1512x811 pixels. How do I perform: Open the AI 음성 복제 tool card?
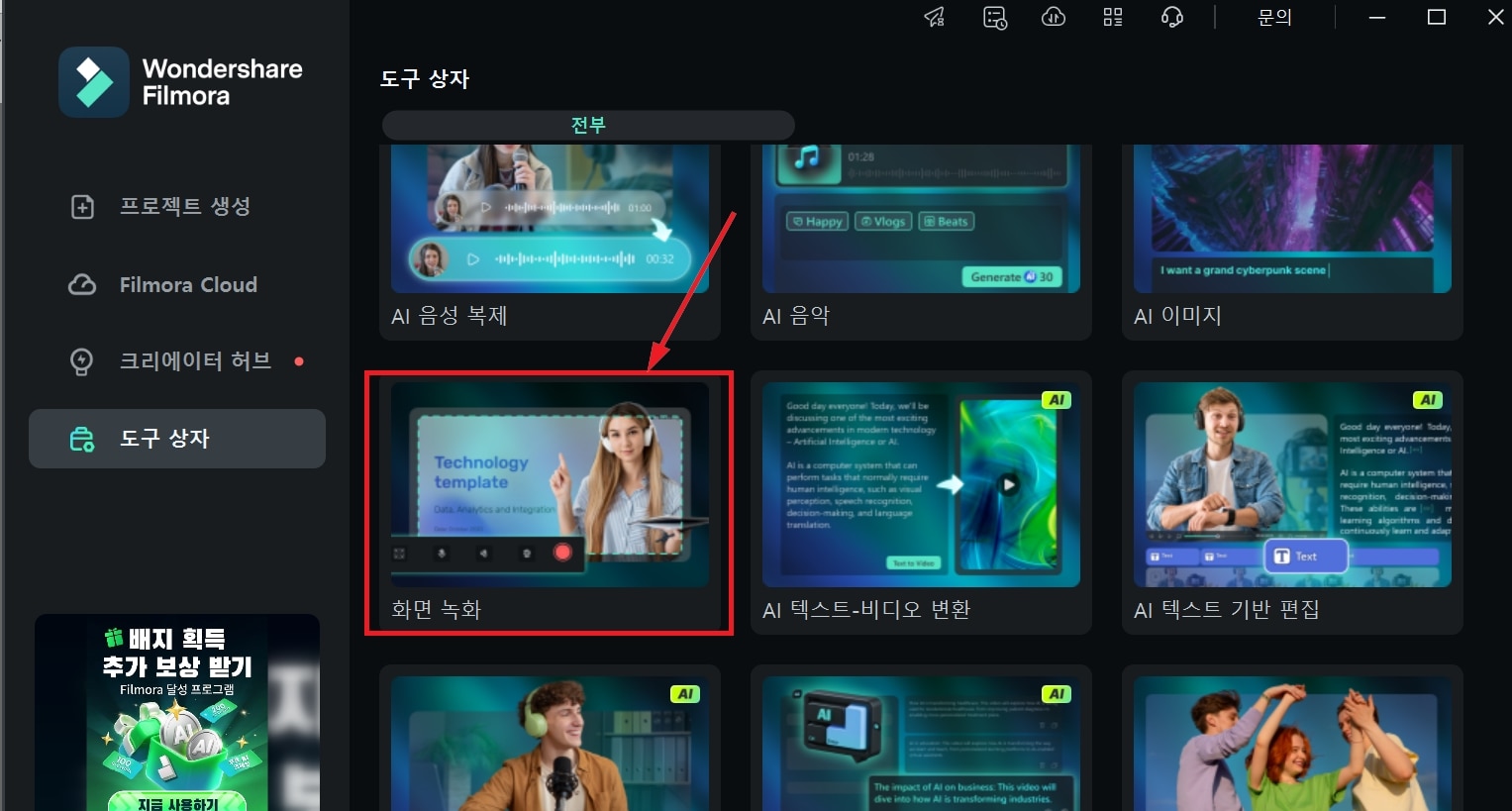(550, 243)
